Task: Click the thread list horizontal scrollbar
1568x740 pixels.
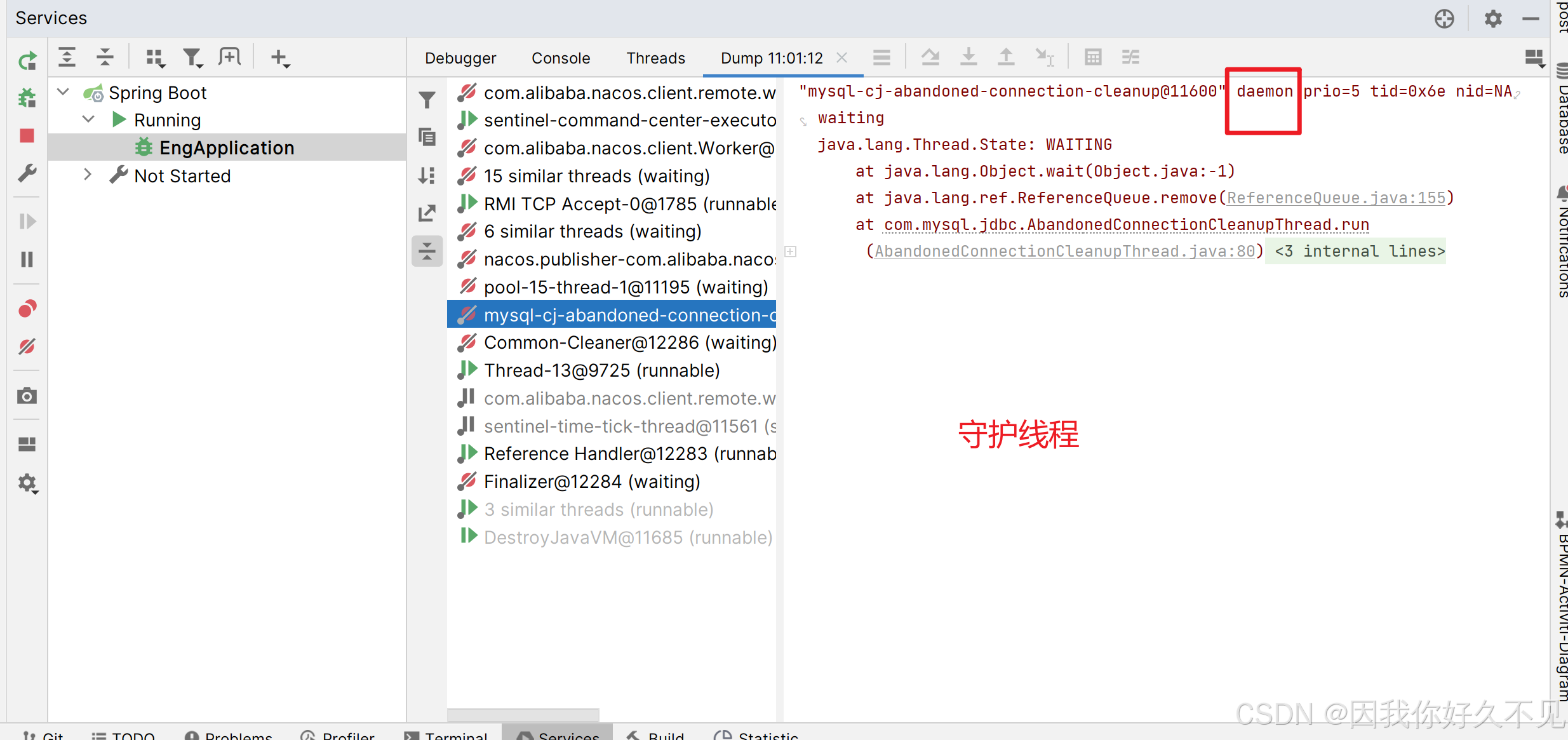Action: coord(523,715)
